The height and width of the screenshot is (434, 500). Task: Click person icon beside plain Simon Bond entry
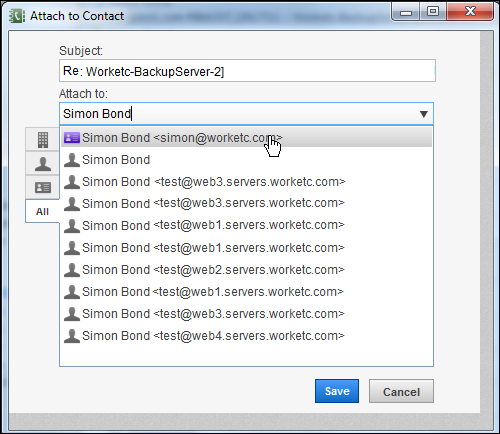tap(72, 160)
